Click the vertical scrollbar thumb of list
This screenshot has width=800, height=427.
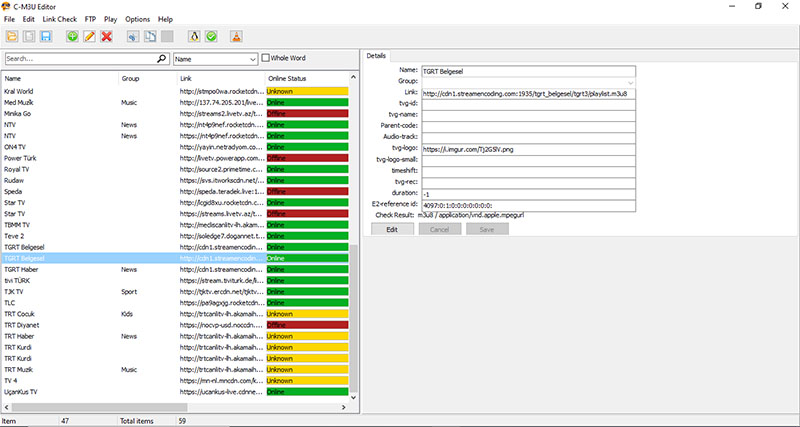point(354,318)
